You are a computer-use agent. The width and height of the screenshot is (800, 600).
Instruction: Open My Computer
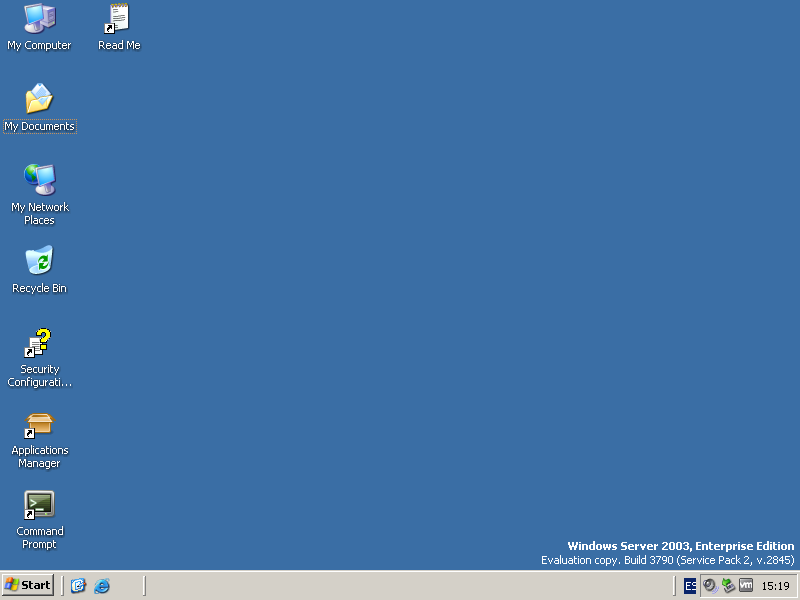pyautogui.click(x=40, y=25)
